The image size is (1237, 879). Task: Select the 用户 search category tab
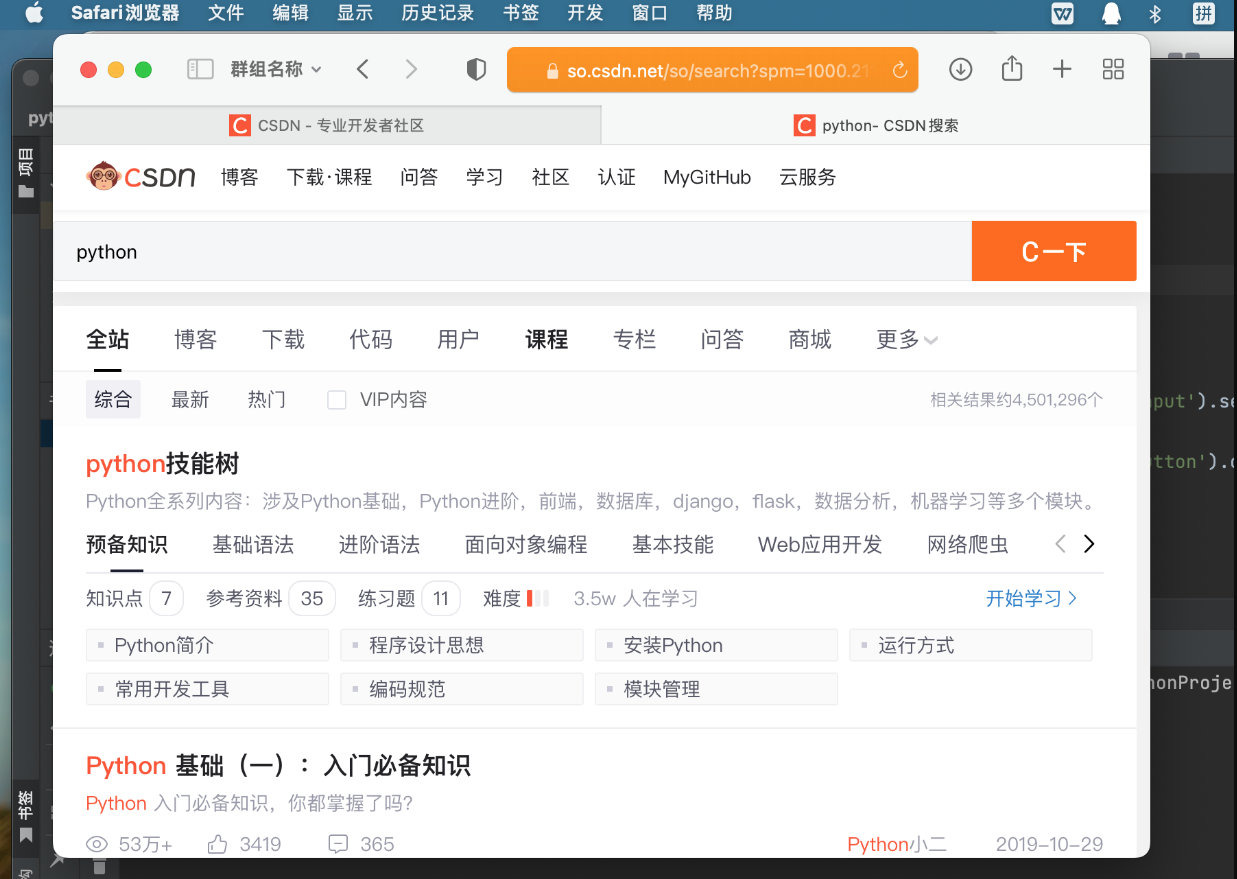[458, 340]
